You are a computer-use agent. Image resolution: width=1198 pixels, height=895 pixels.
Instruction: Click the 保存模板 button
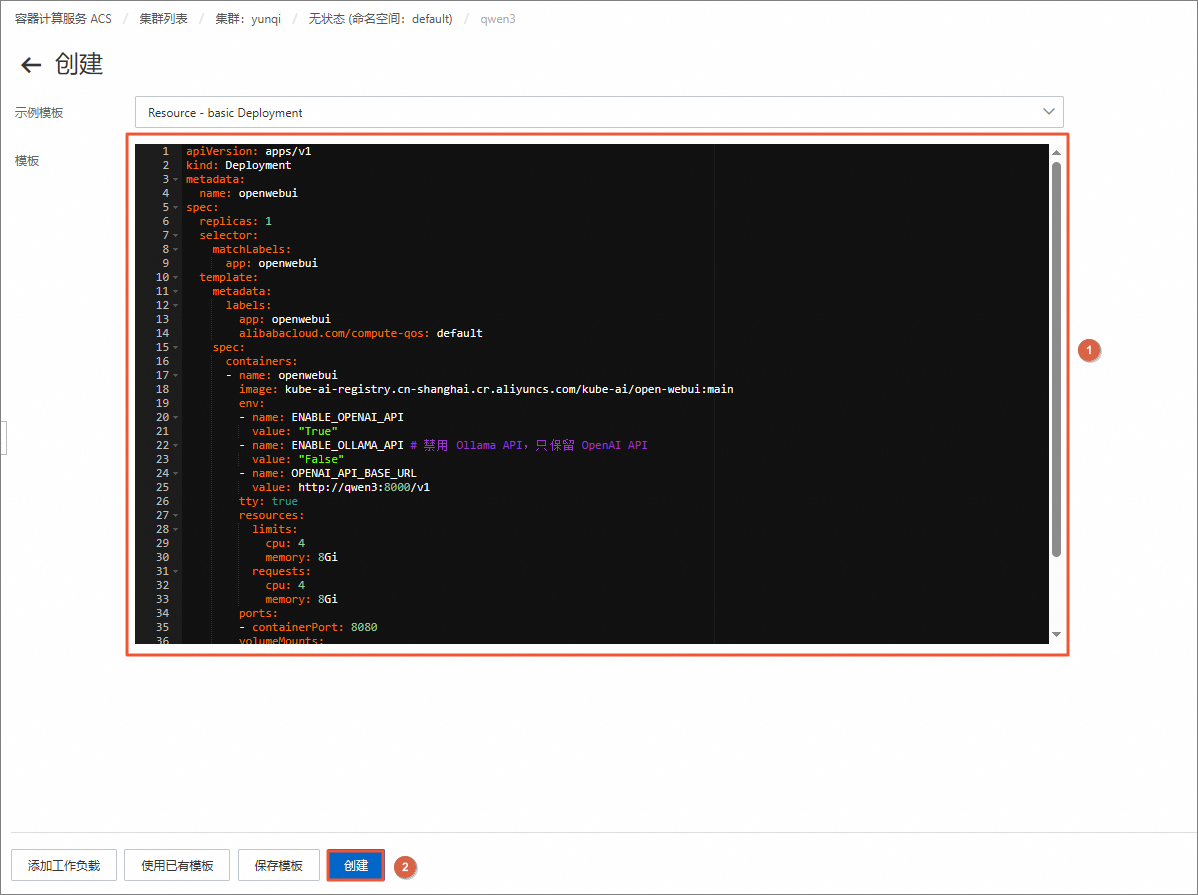click(279, 865)
